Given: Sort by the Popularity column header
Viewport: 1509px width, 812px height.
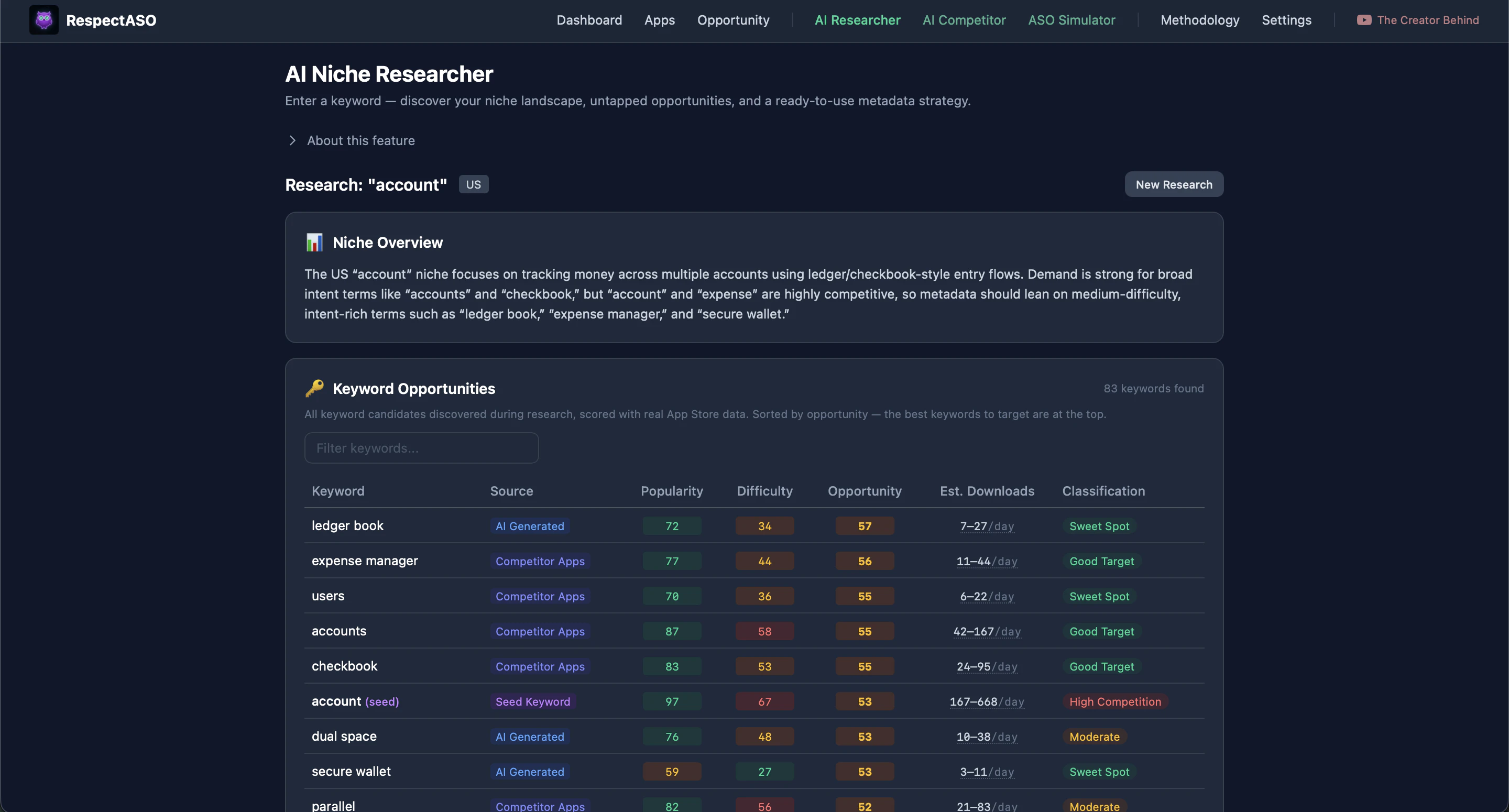Looking at the screenshot, I should click(671, 491).
